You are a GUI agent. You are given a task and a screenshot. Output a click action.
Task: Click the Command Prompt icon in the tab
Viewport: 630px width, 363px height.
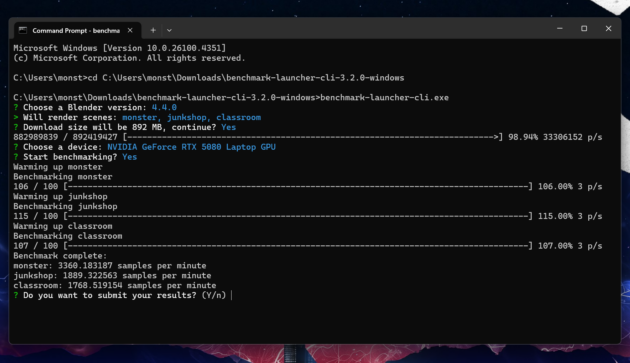tap(23, 30)
